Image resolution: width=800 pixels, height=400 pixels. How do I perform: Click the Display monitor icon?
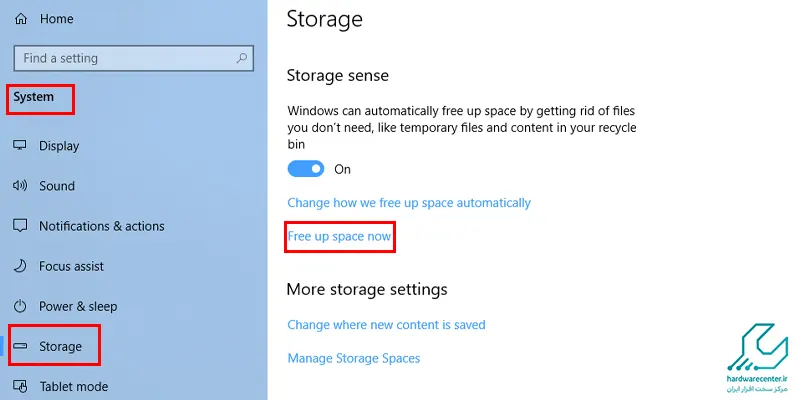(20, 145)
